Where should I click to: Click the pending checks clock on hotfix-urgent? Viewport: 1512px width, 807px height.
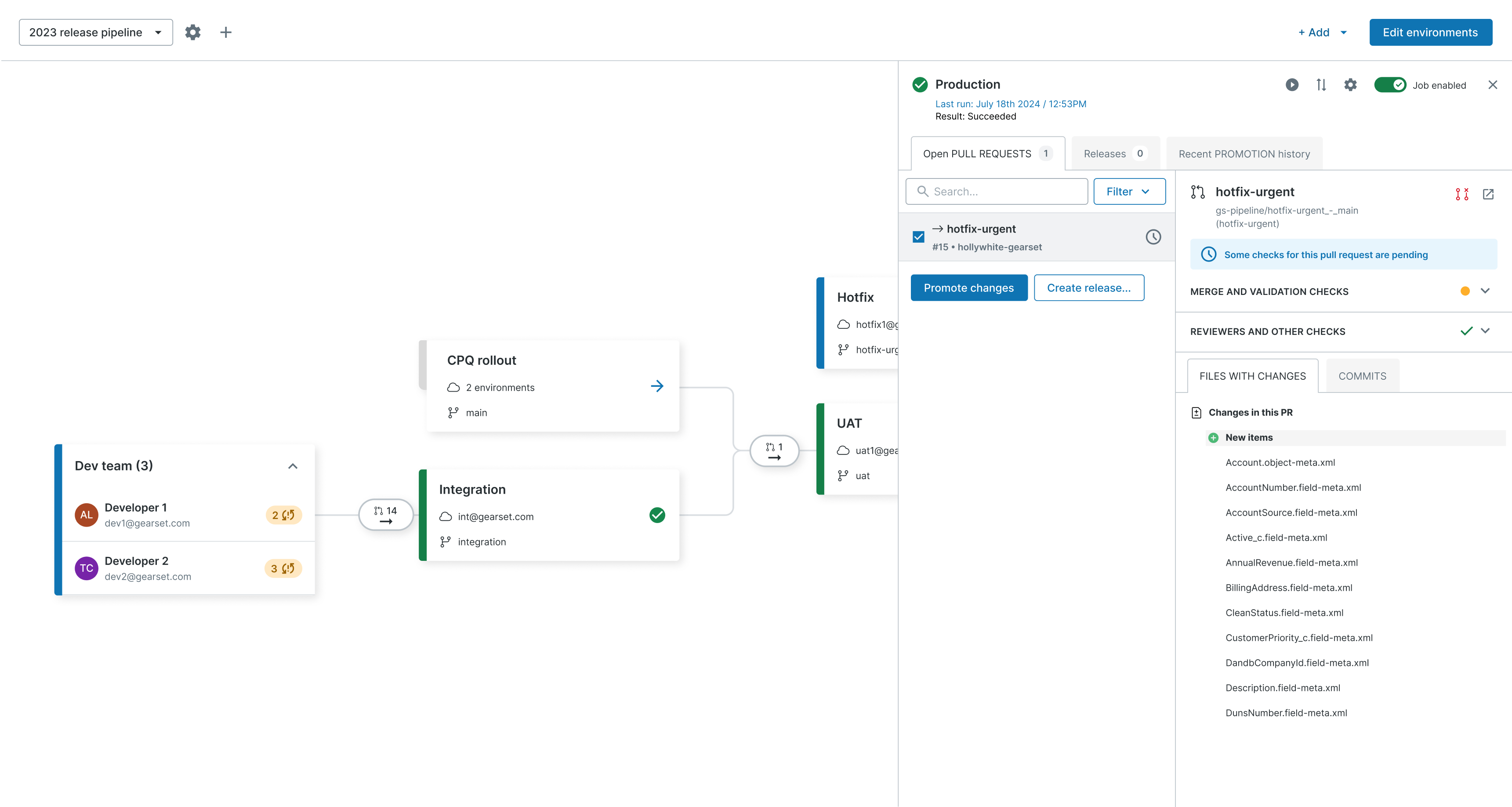tap(1153, 237)
